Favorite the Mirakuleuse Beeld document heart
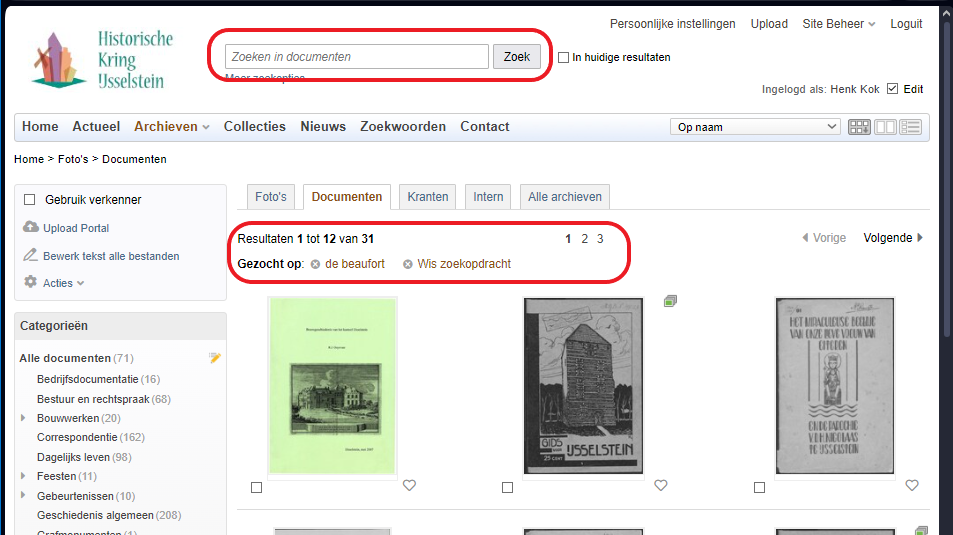953x535 pixels. point(912,485)
